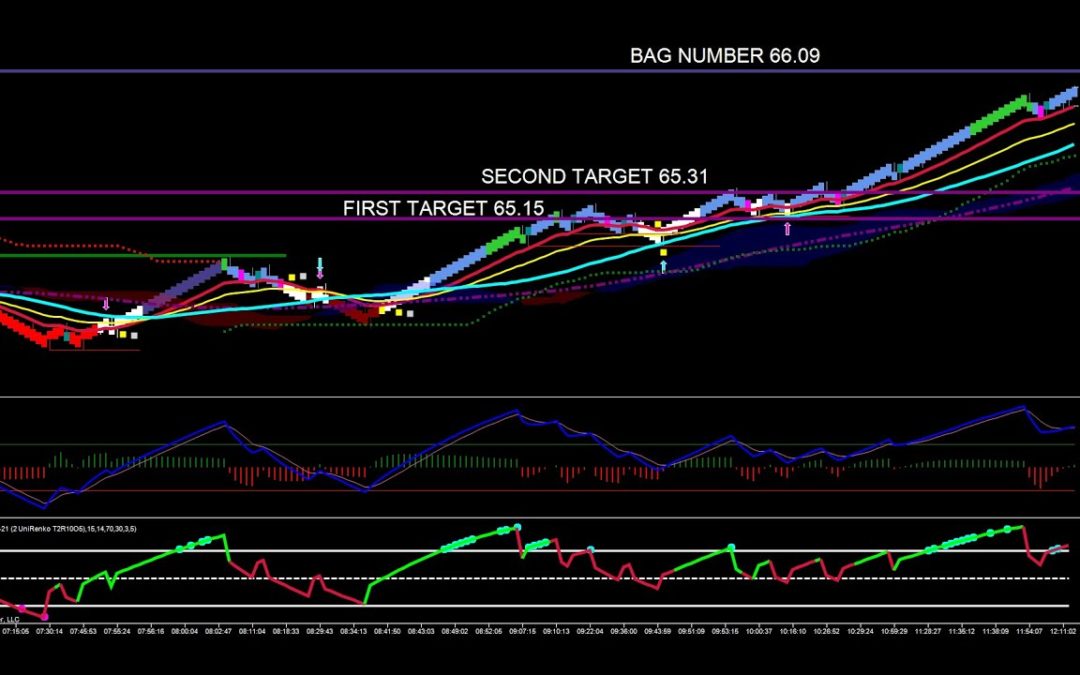The height and width of the screenshot is (675, 1080).
Task: Select the FIRST TARGET 65.15 label
Action: click(x=443, y=208)
